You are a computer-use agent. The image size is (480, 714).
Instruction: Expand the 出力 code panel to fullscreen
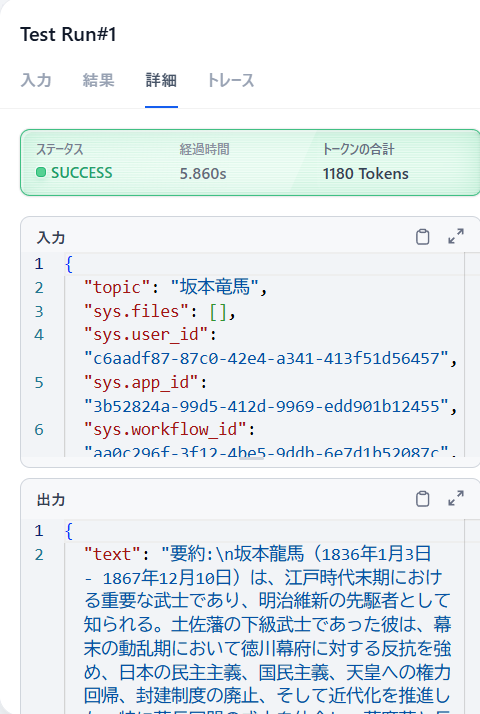[456, 498]
